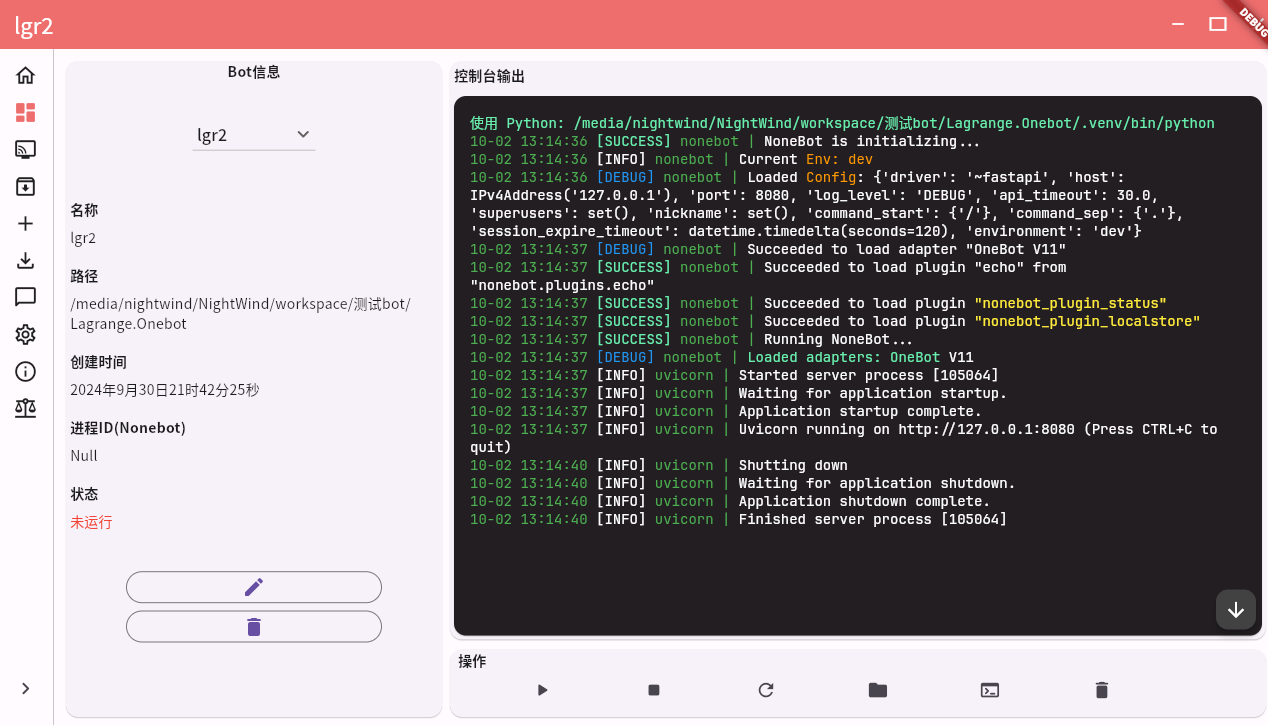
Task: Select the bot dashboard grid icon
Action: point(25,112)
